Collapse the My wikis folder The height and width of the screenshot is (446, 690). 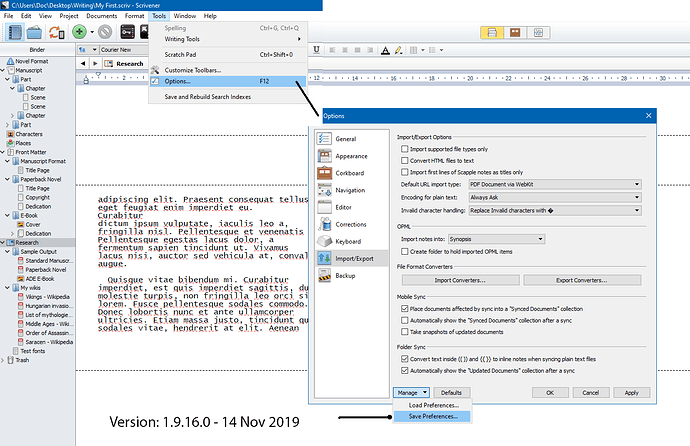(x=7, y=288)
